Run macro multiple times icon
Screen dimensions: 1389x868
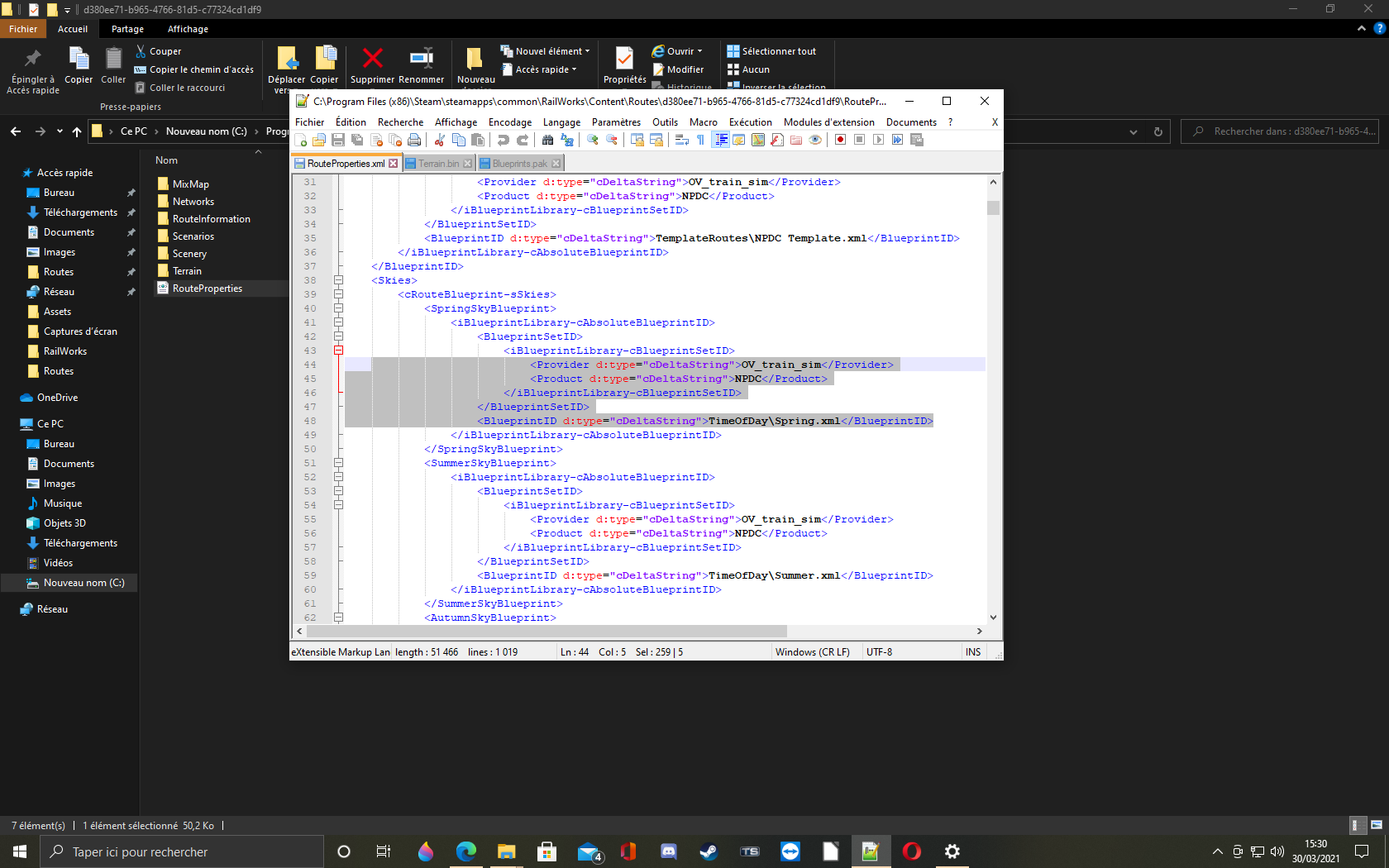(897, 140)
